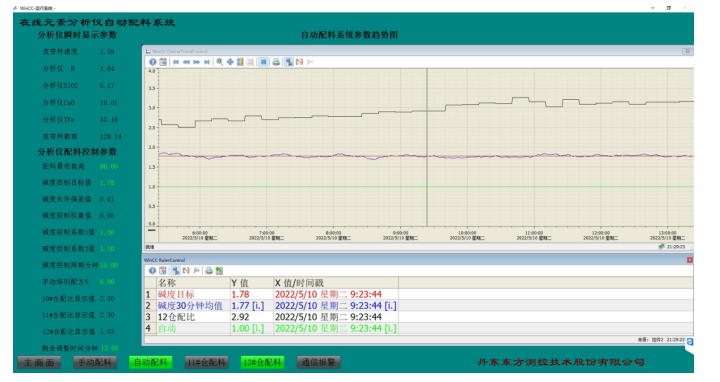The image size is (720, 382).
Task: Select 12#仓配料 button
Action: [263, 363]
